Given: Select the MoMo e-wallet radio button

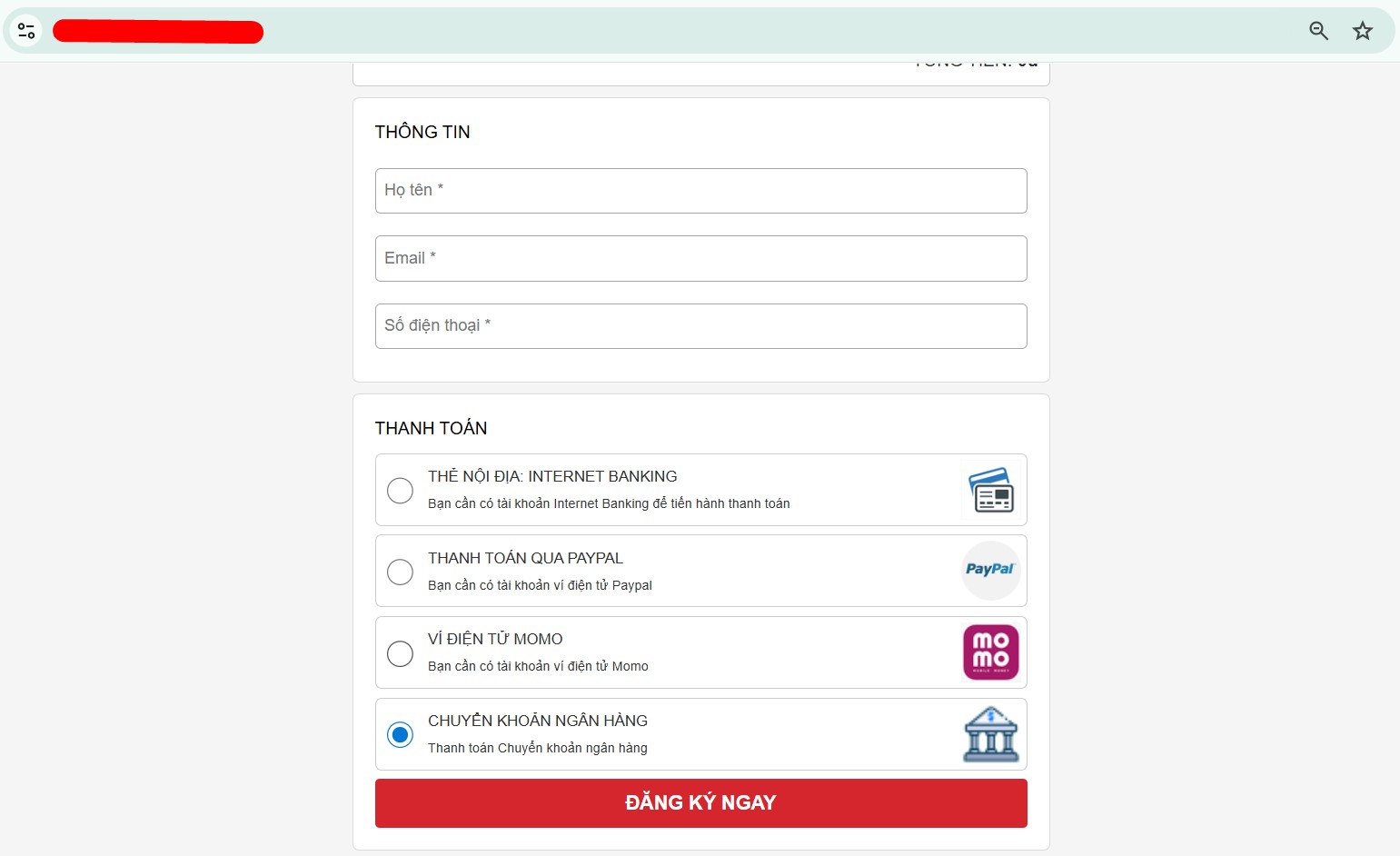Looking at the screenshot, I should point(400,653).
